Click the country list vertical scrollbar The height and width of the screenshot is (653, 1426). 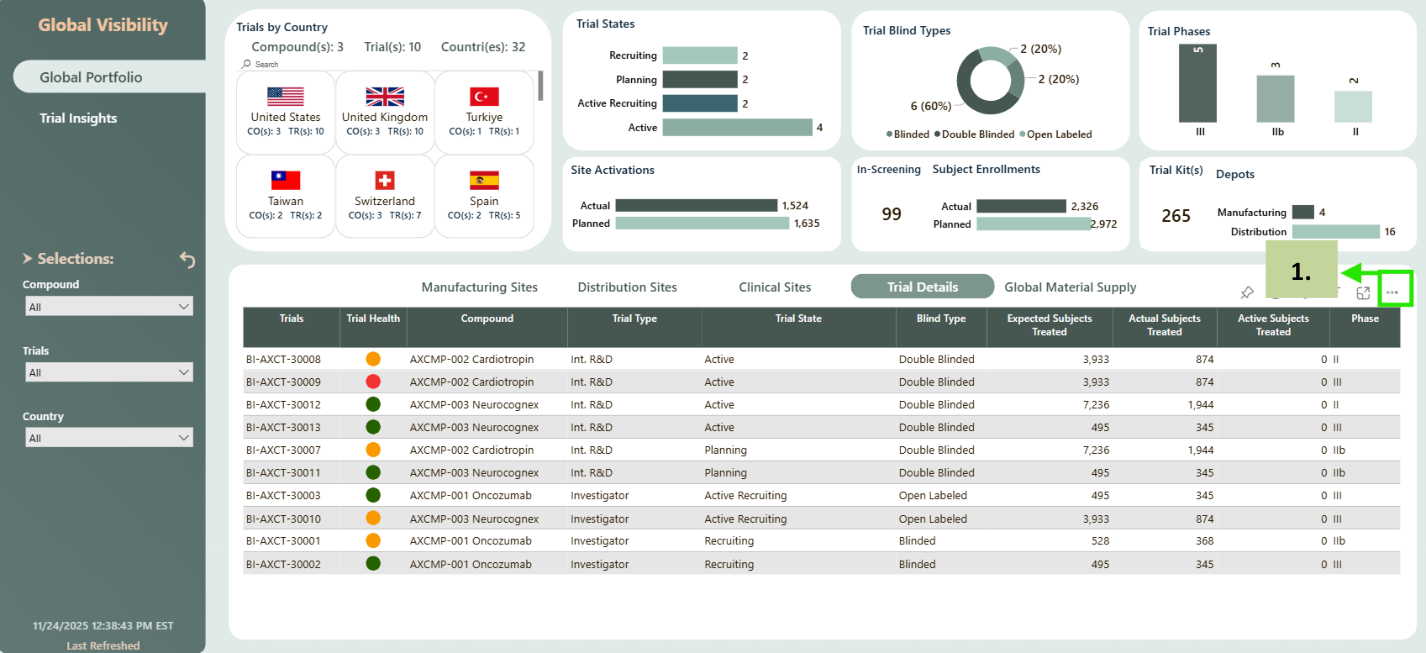pyautogui.click(x=540, y=86)
